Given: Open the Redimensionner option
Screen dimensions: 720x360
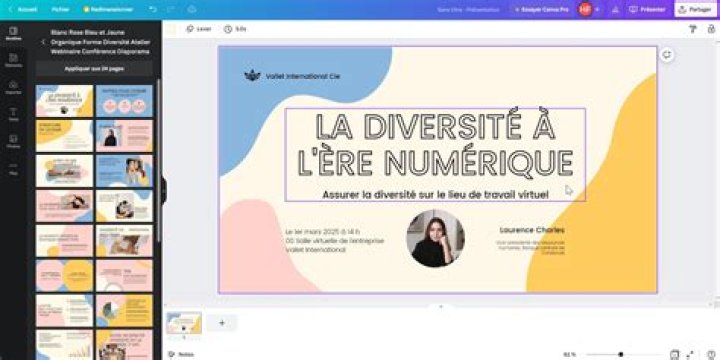Looking at the screenshot, I should click(108, 9).
